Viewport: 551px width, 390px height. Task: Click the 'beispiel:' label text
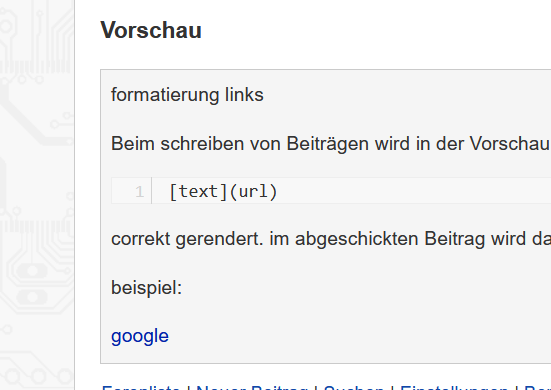tap(147, 287)
